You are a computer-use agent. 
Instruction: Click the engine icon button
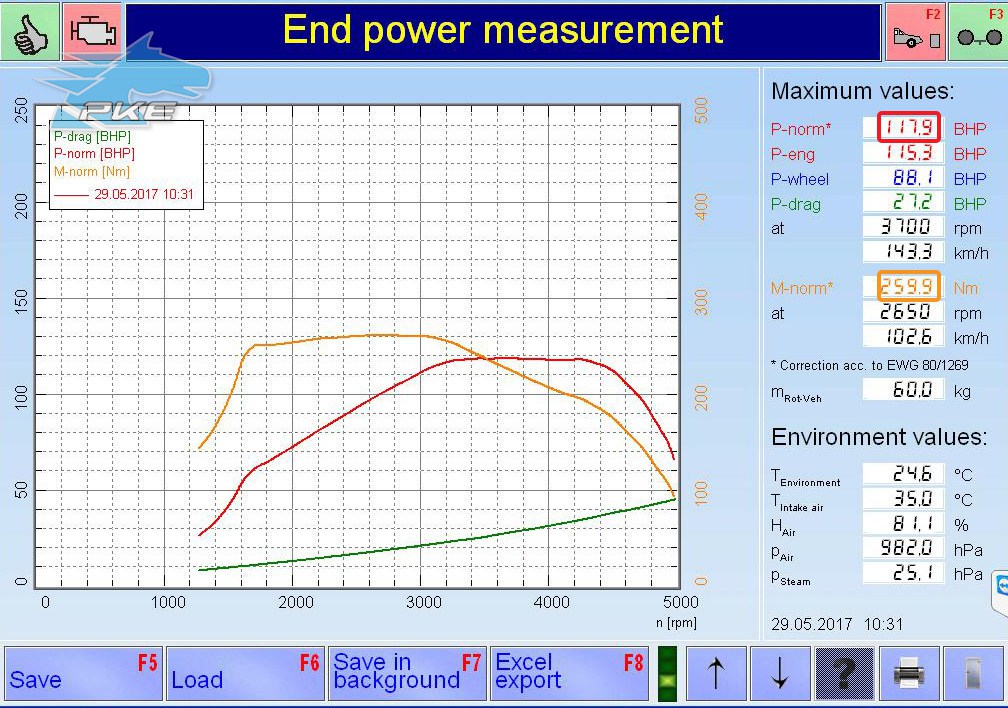(93, 32)
